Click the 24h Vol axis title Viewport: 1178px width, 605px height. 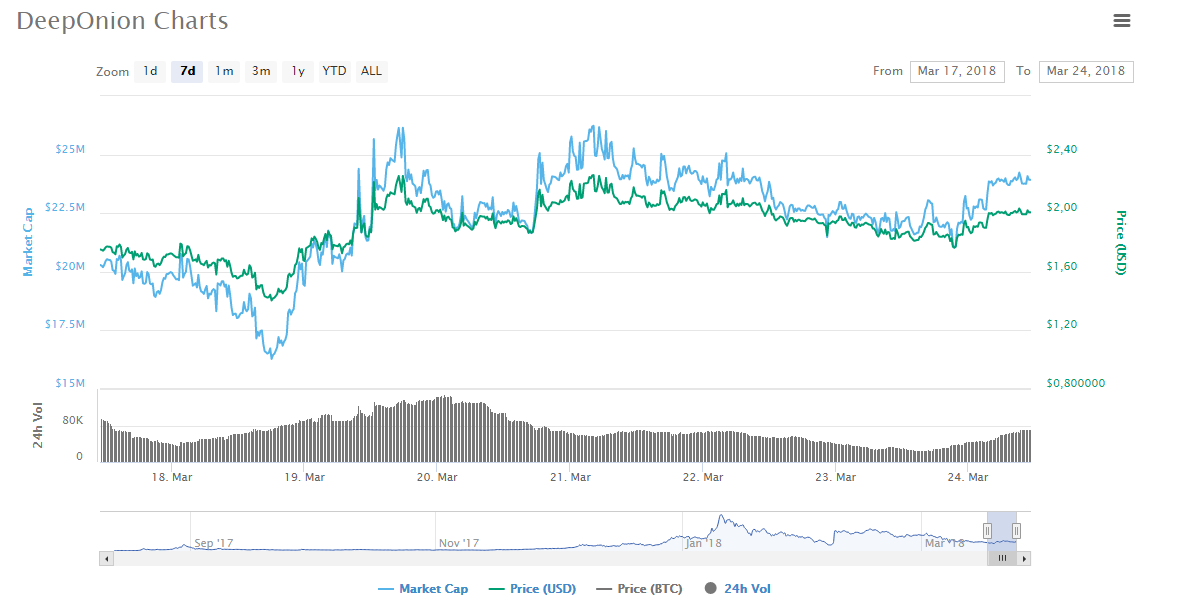[38, 425]
